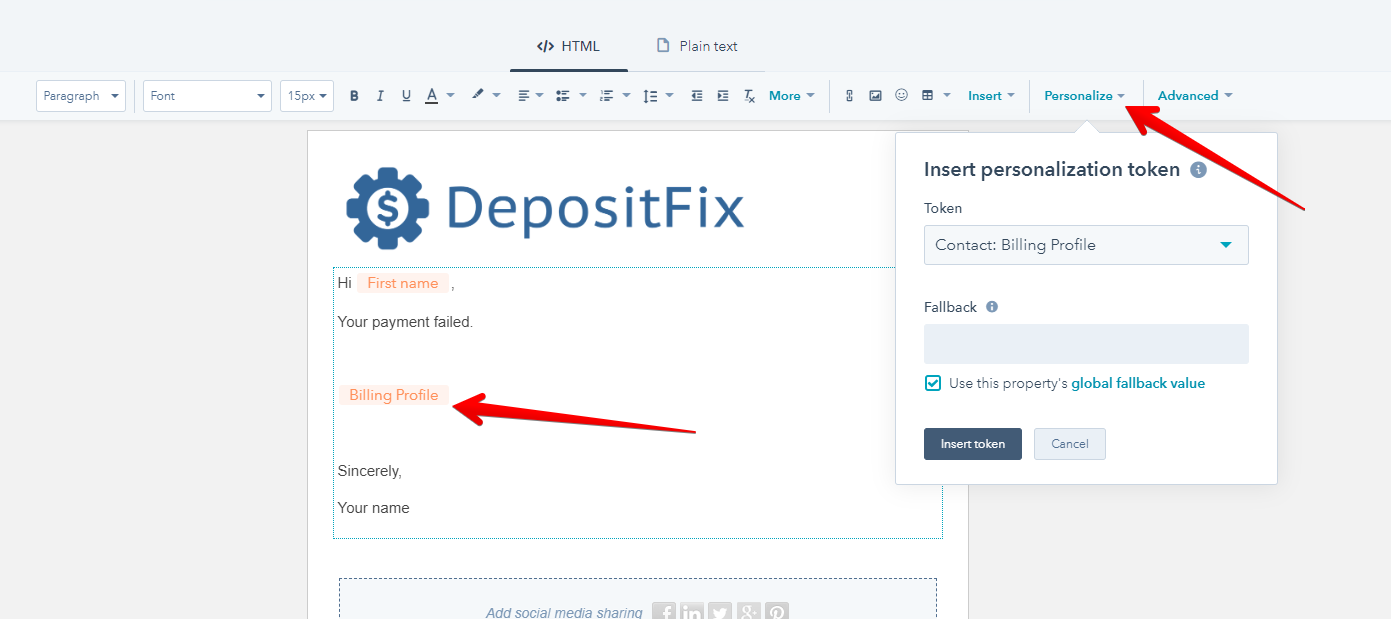Expand the table dropdown arrow
This screenshot has height=619, width=1391.
pyautogui.click(x=946, y=96)
